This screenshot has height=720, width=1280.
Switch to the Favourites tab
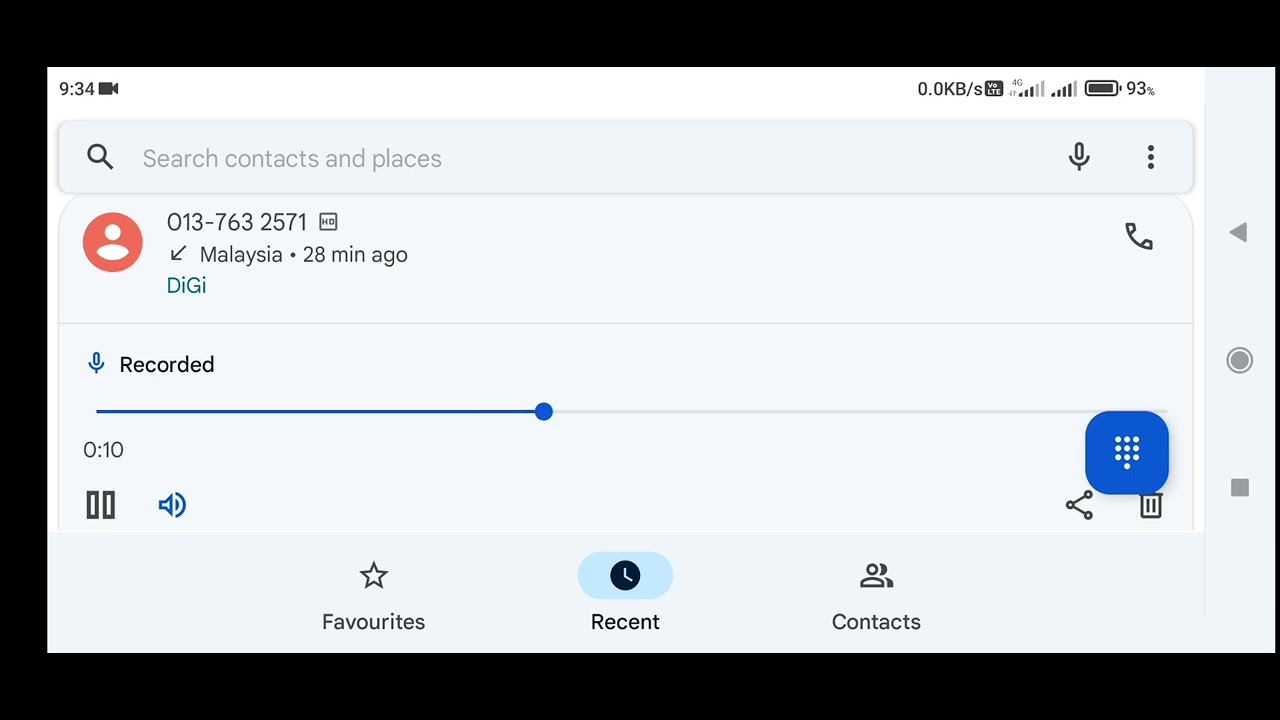pos(373,596)
